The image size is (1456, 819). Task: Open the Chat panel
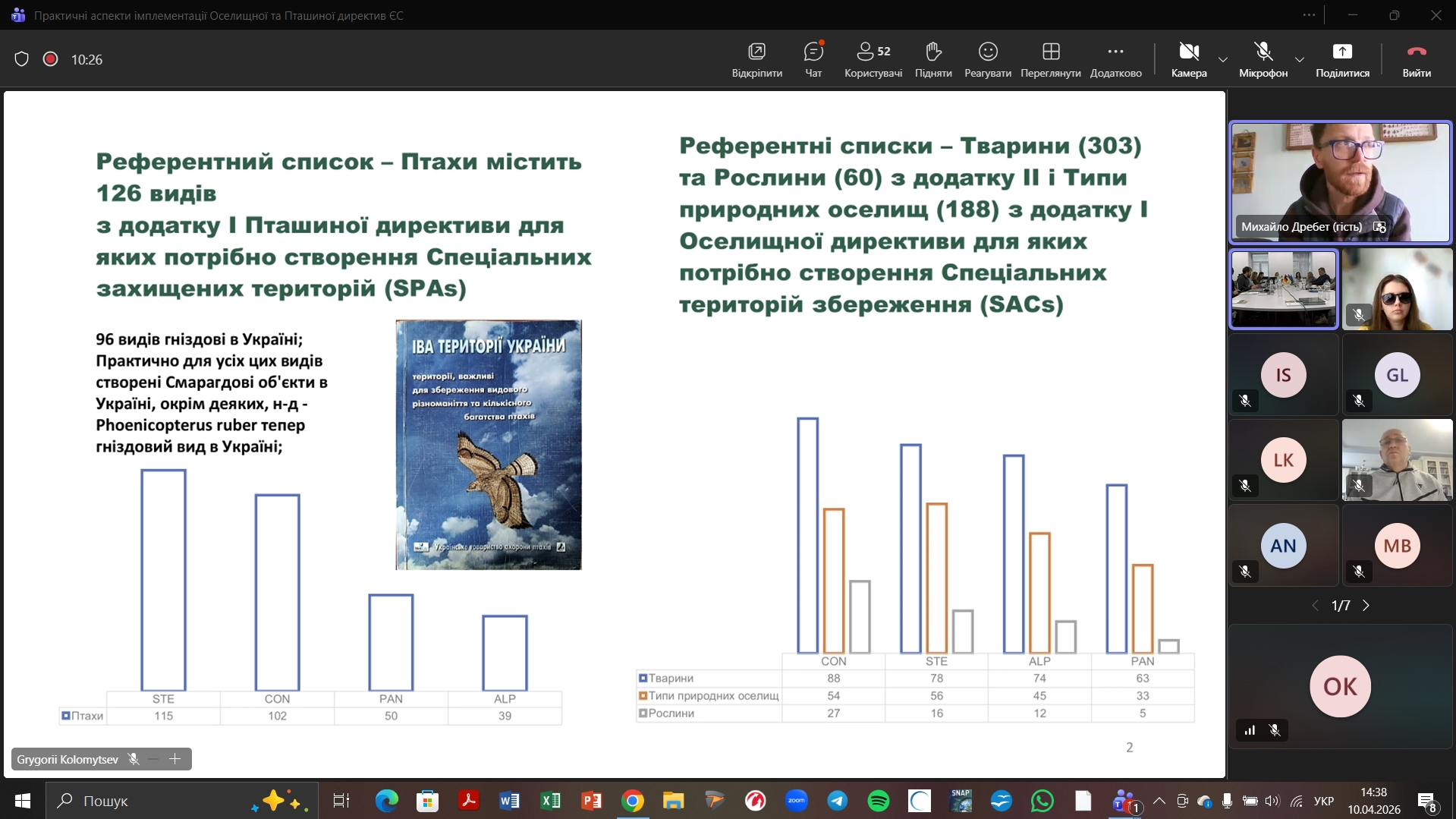[813, 59]
